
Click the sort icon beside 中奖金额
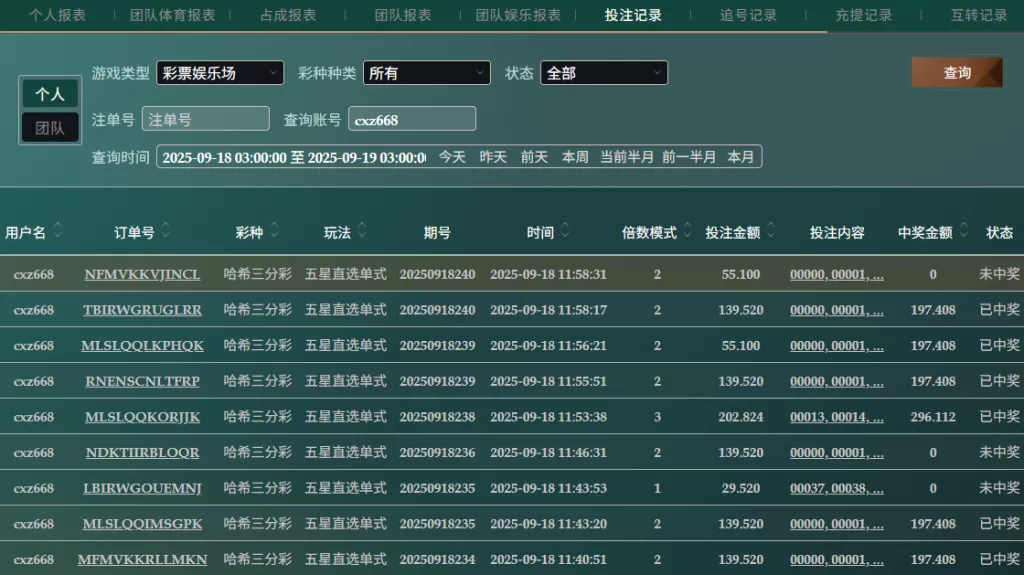tap(963, 231)
